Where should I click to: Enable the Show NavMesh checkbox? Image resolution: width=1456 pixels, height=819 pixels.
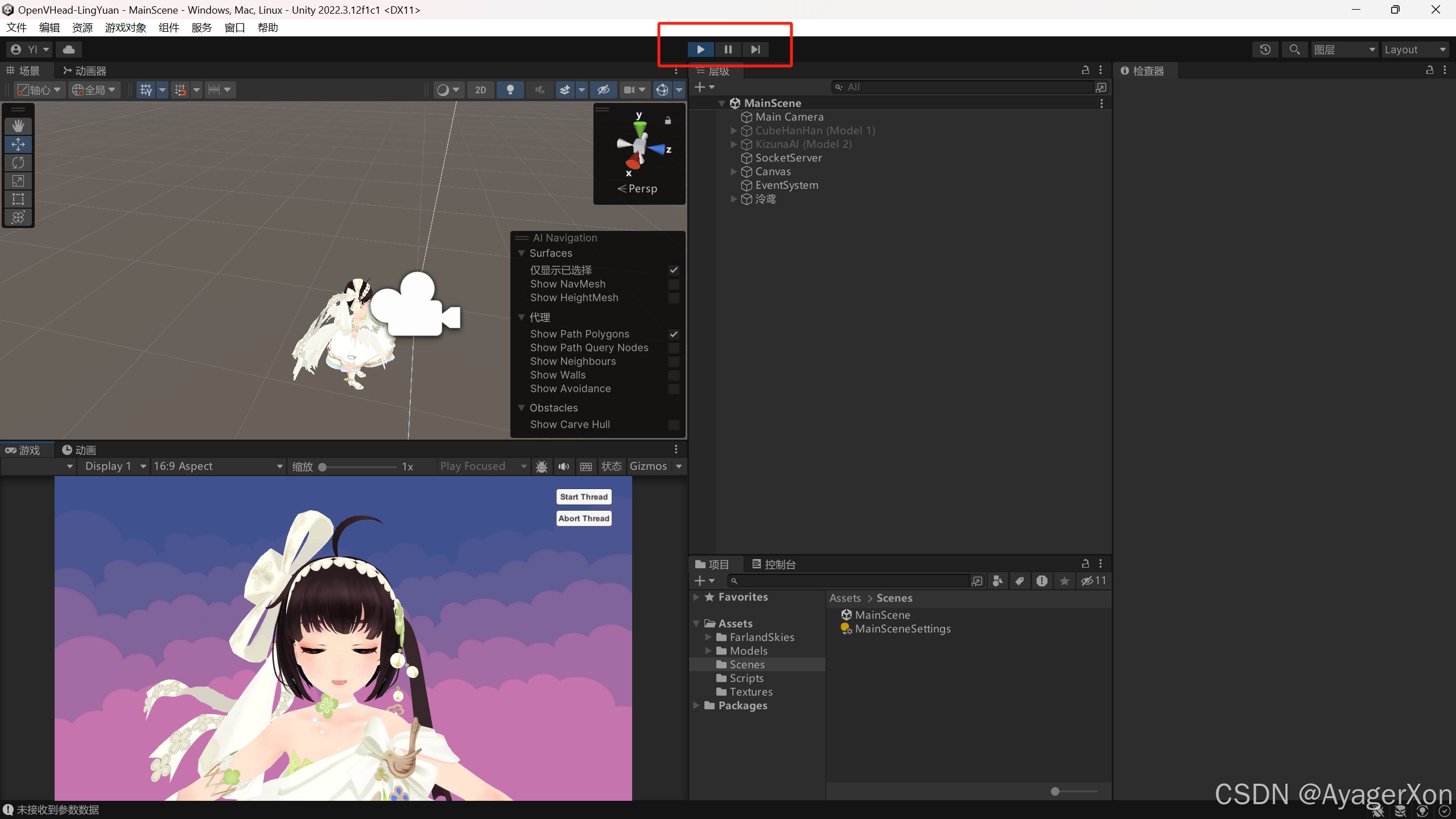click(674, 284)
